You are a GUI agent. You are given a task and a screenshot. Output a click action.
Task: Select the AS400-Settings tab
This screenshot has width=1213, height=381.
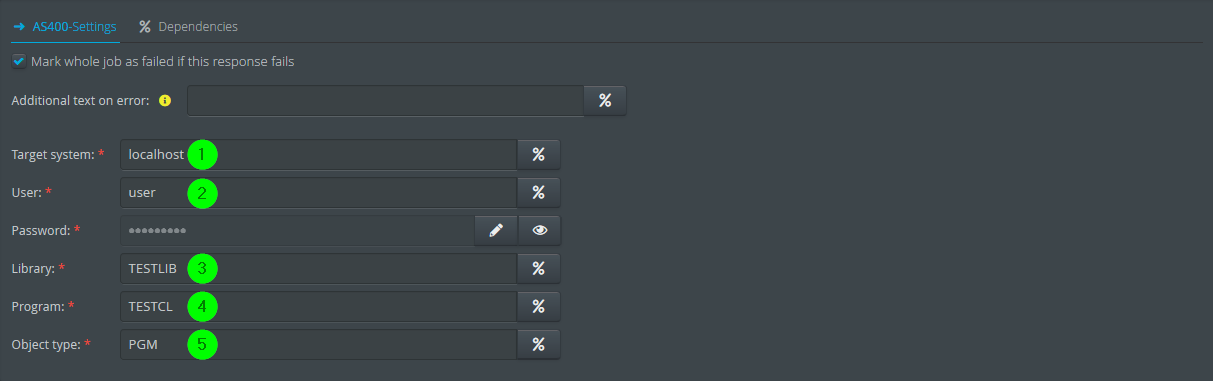66,26
